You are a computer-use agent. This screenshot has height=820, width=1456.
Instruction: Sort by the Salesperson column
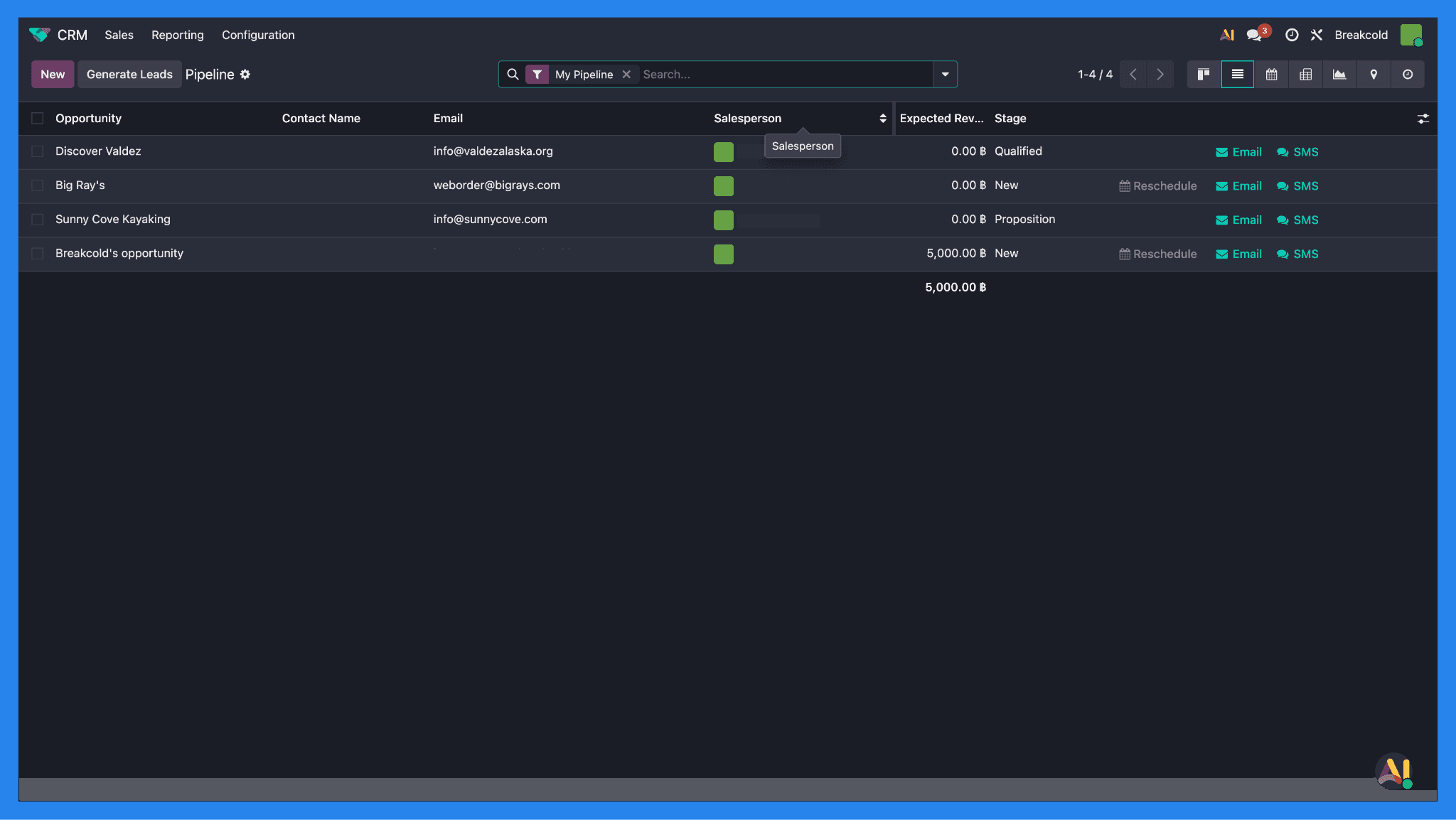(x=883, y=118)
